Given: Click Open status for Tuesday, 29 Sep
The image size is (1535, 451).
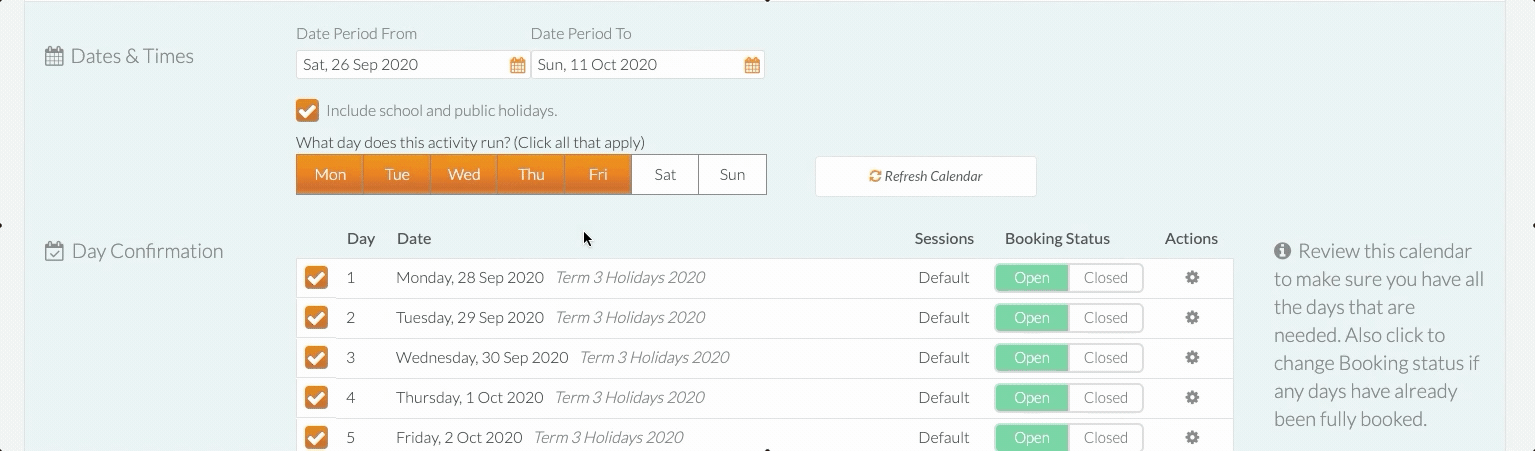Looking at the screenshot, I should (x=1032, y=318).
